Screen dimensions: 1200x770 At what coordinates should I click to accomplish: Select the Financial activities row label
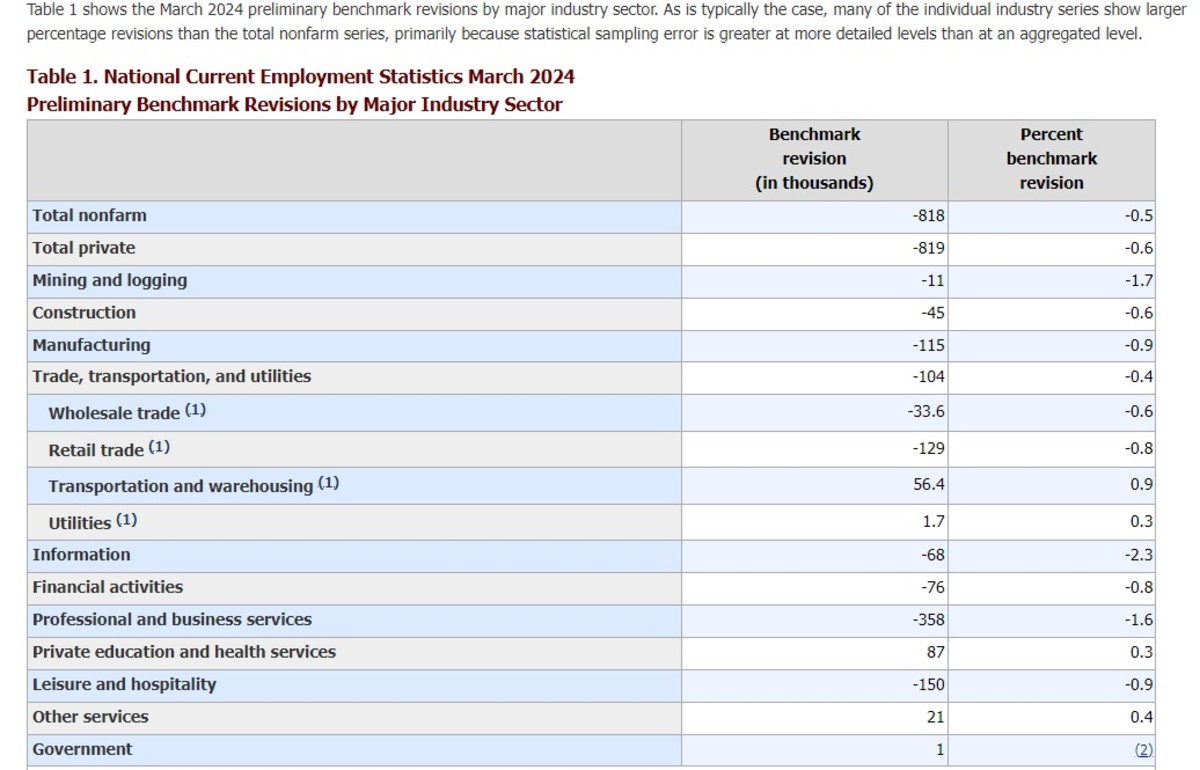pos(108,587)
